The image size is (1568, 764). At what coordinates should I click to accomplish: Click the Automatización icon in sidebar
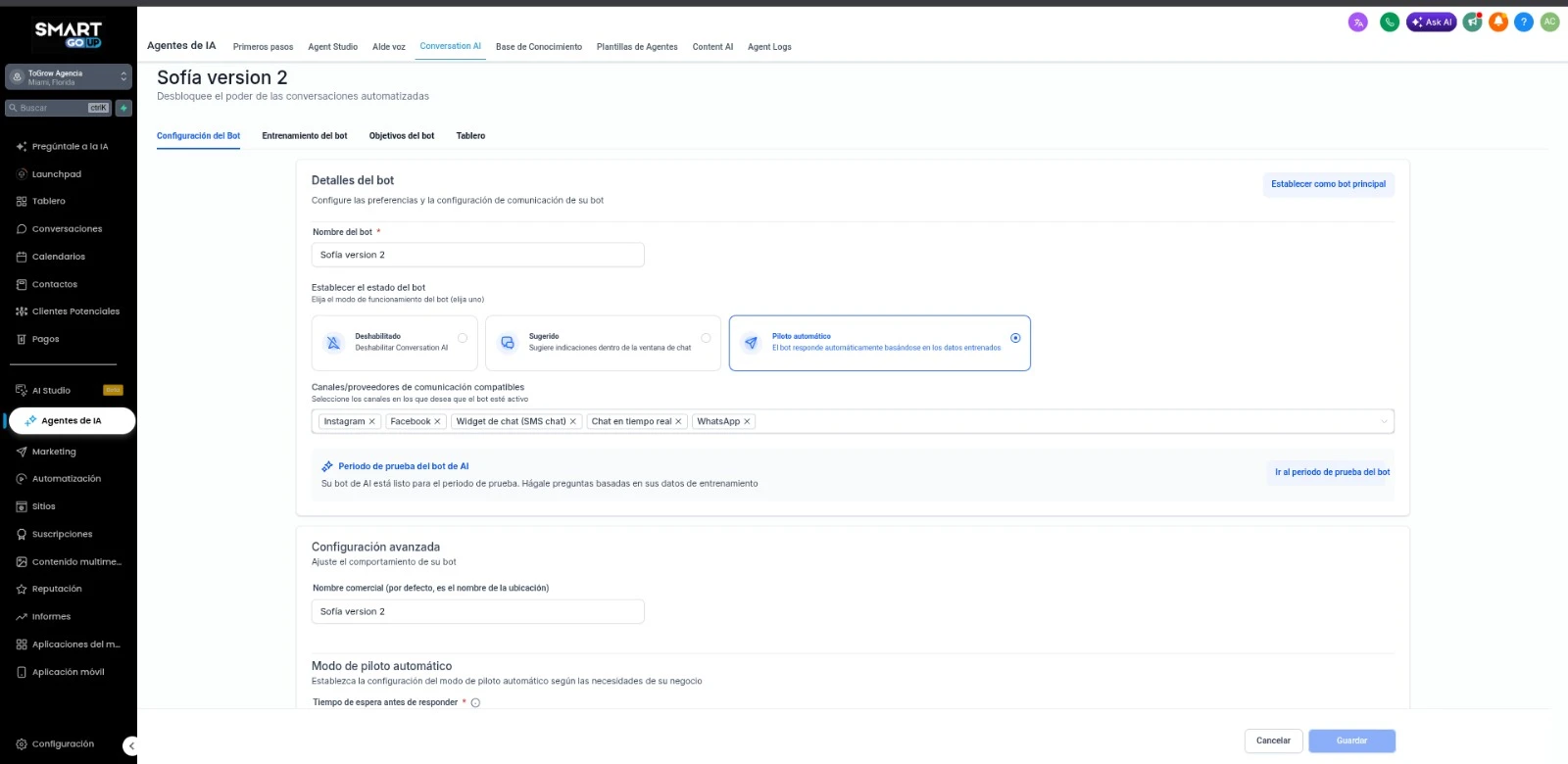(22, 479)
